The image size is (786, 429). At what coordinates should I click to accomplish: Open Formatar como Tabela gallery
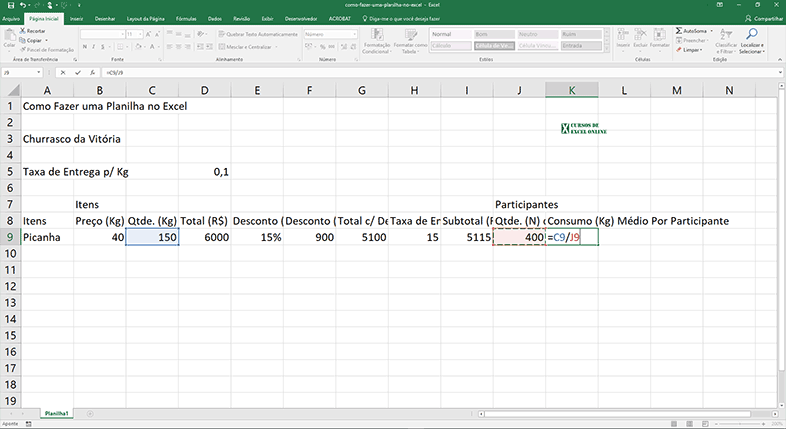411,41
